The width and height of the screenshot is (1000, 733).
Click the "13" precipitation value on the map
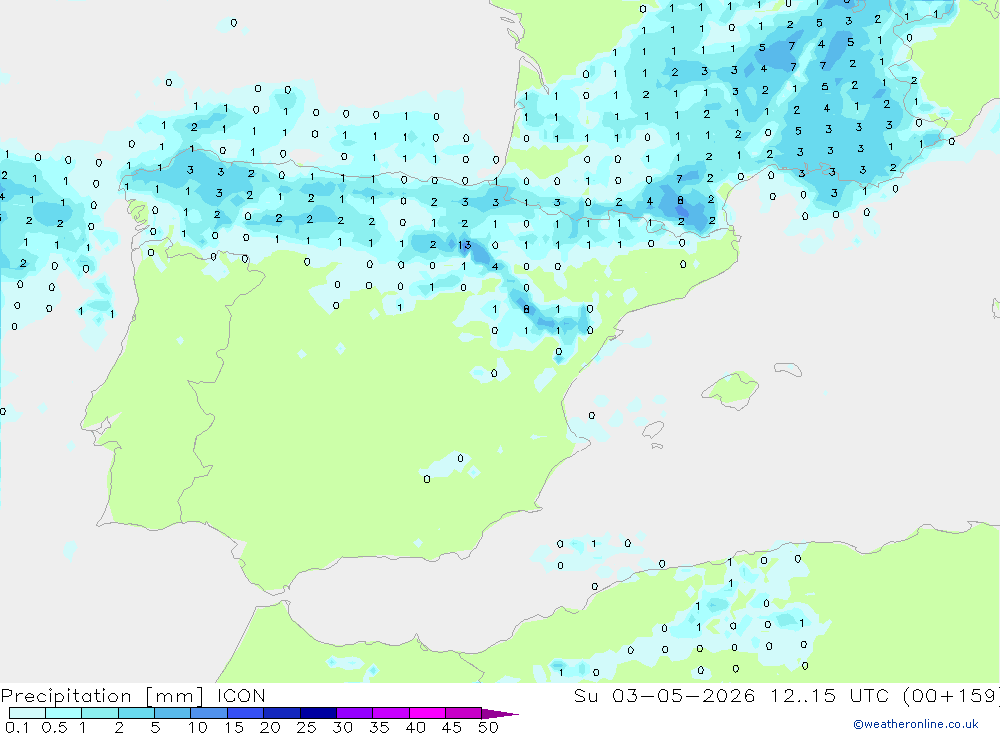[x=464, y=245]
